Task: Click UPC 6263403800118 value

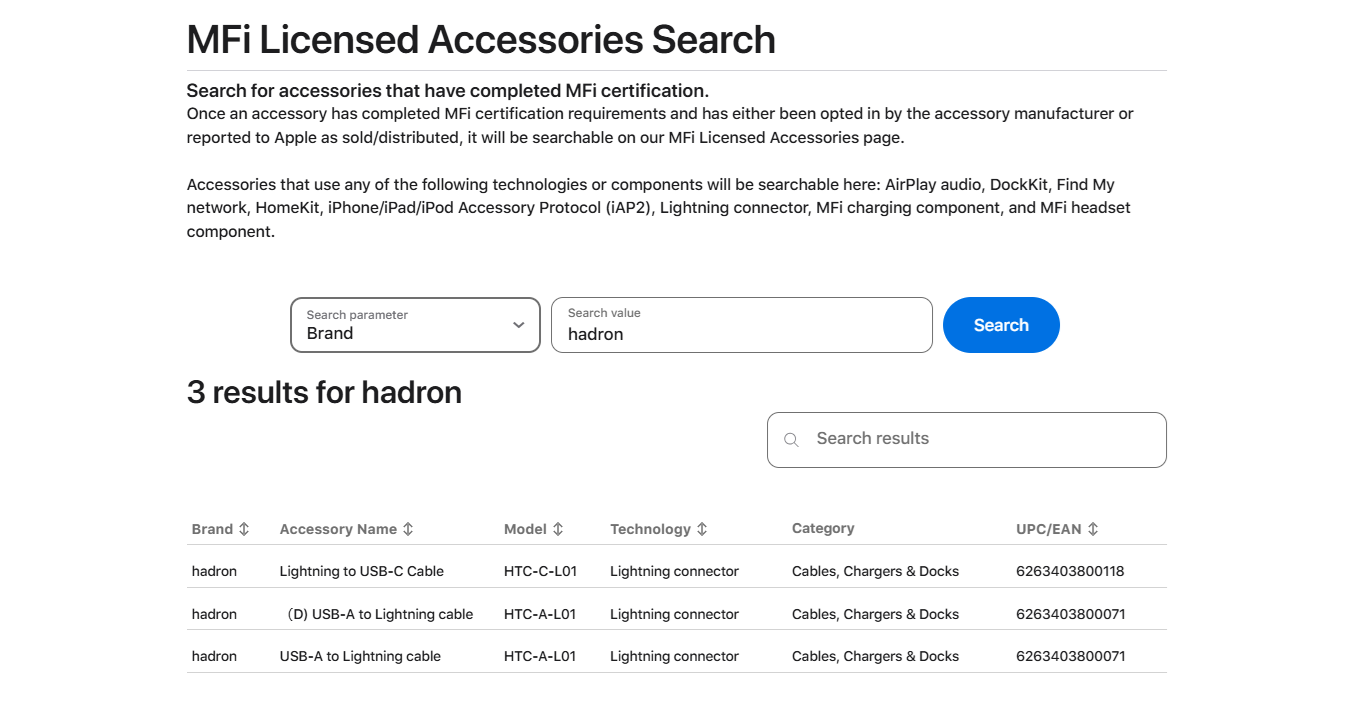Action: click(1070, 572)
